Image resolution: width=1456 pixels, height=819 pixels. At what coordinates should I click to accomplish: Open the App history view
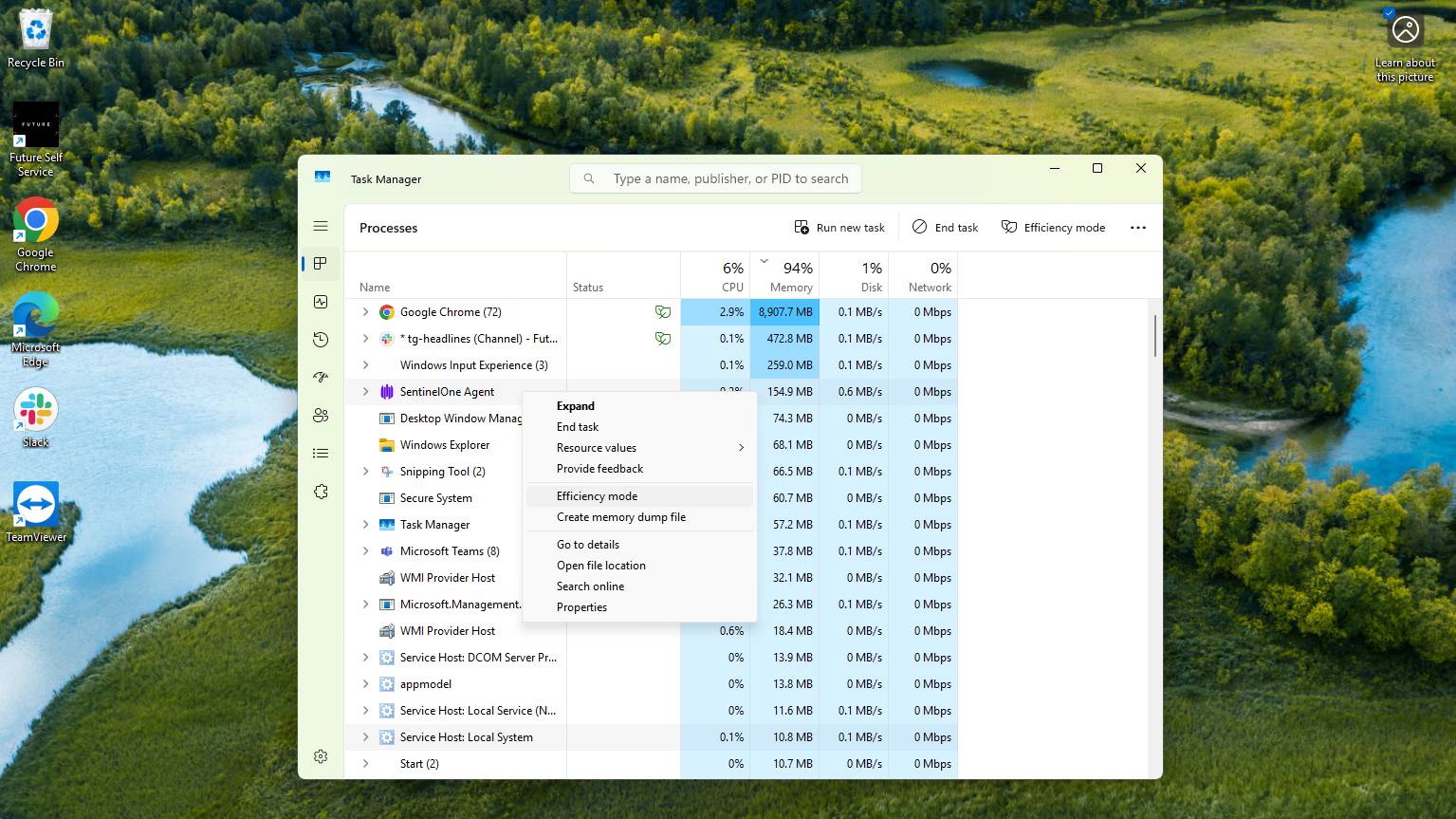coord(321,339)
